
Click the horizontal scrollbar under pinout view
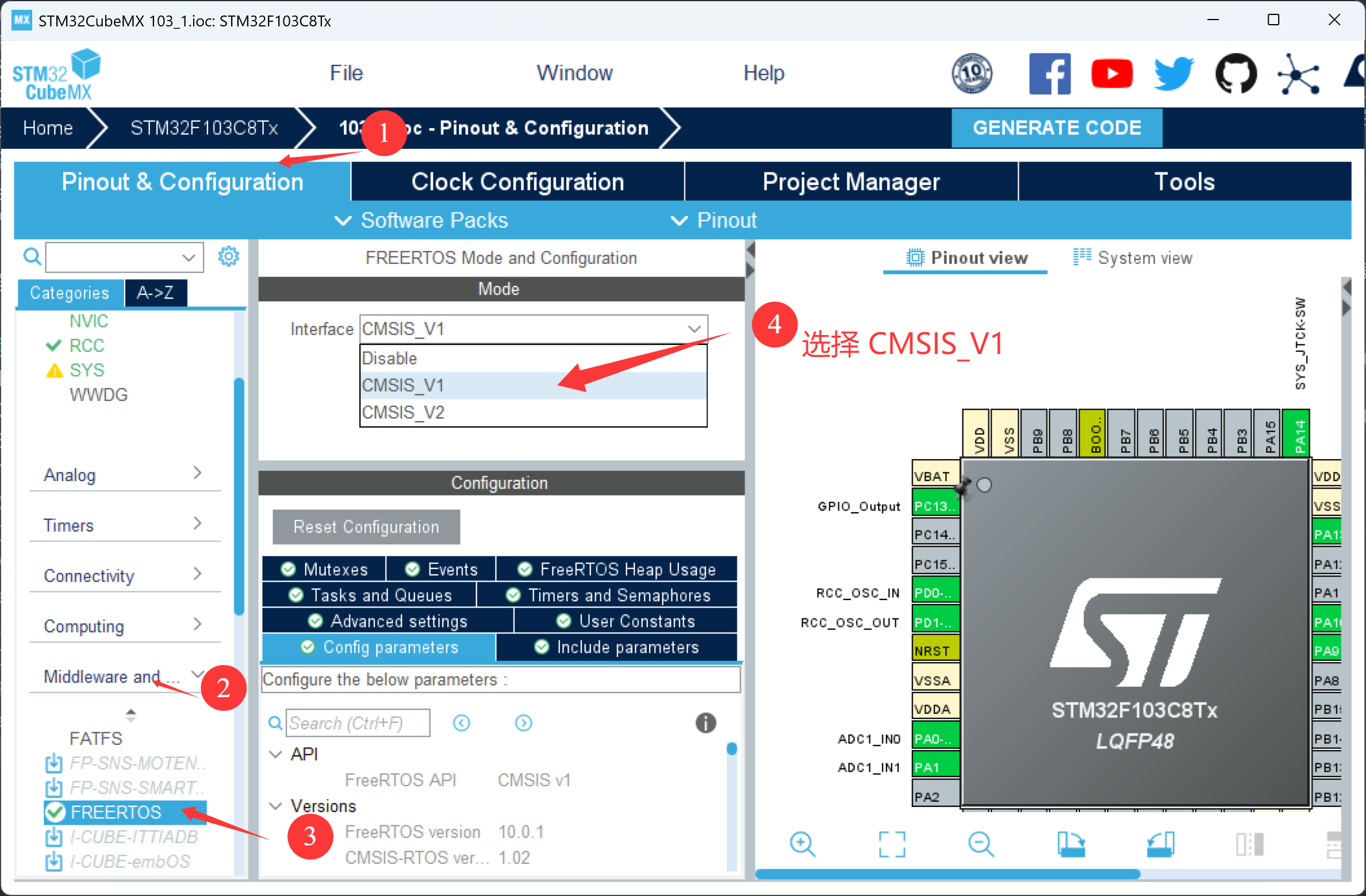(x=947, y=874)
